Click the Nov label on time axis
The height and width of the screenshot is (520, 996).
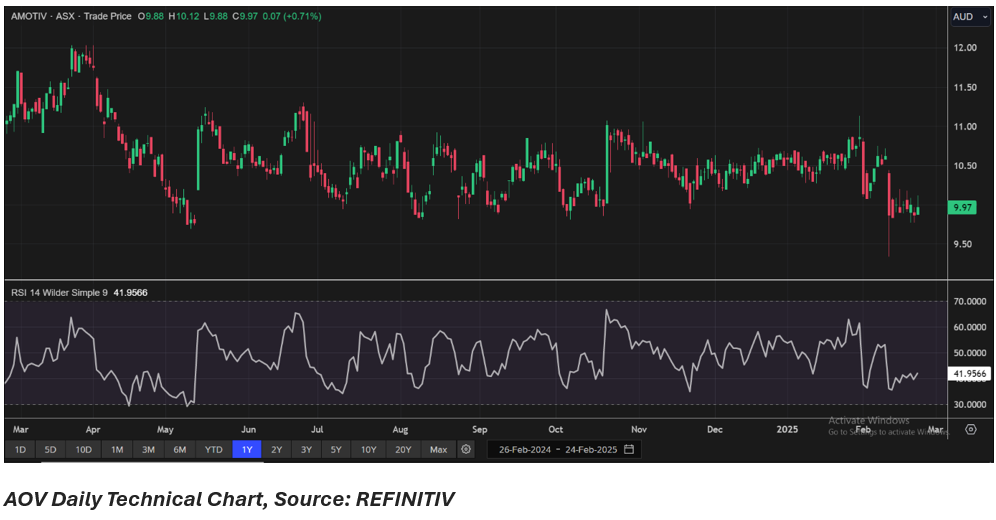pyautogui.click(x=639, y=430)
